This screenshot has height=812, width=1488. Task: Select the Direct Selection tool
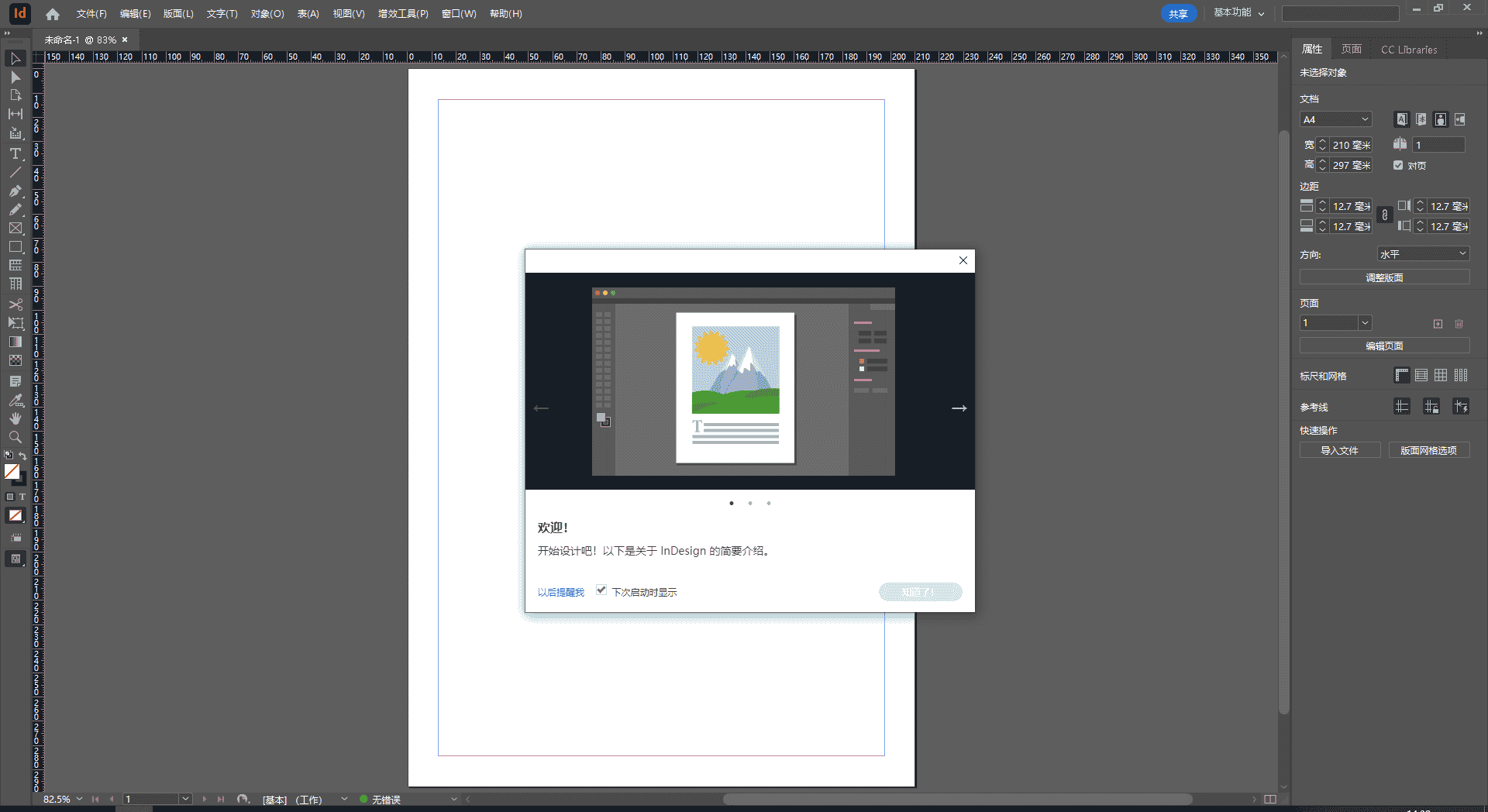[x=15, y=77]
